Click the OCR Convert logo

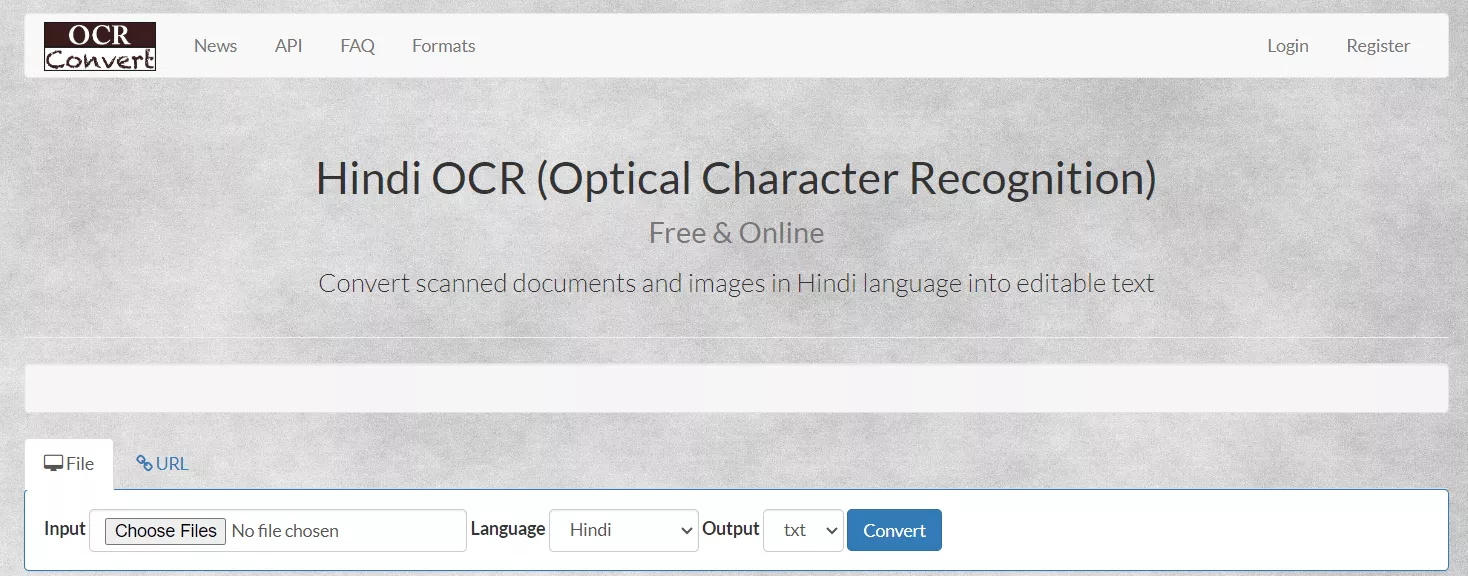tap(99, 45)
